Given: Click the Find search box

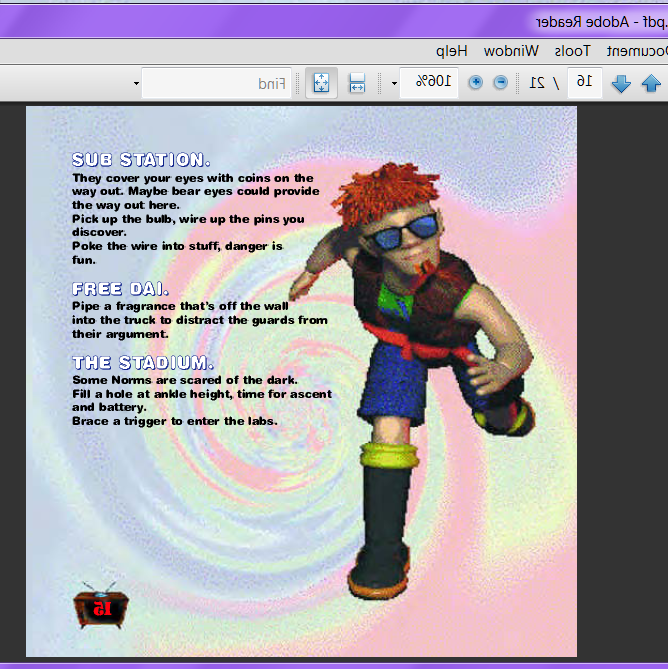Looking at the screenshot, I should pos(217,83).
